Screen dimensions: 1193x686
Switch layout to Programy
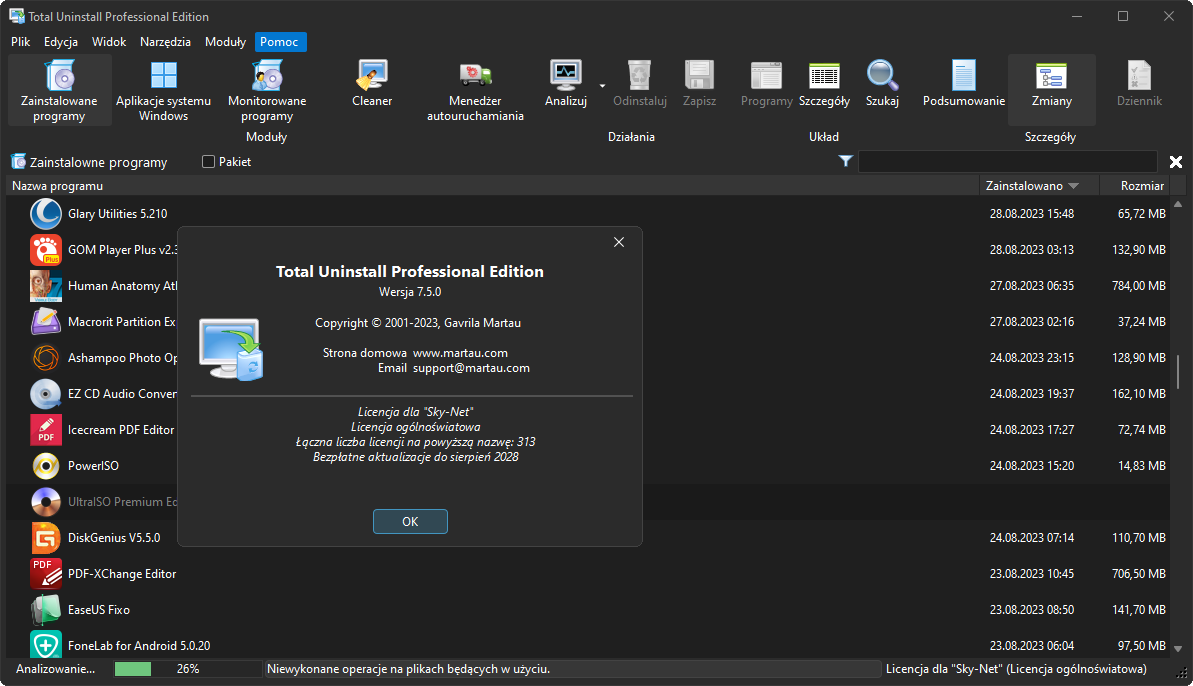(766, 84)
